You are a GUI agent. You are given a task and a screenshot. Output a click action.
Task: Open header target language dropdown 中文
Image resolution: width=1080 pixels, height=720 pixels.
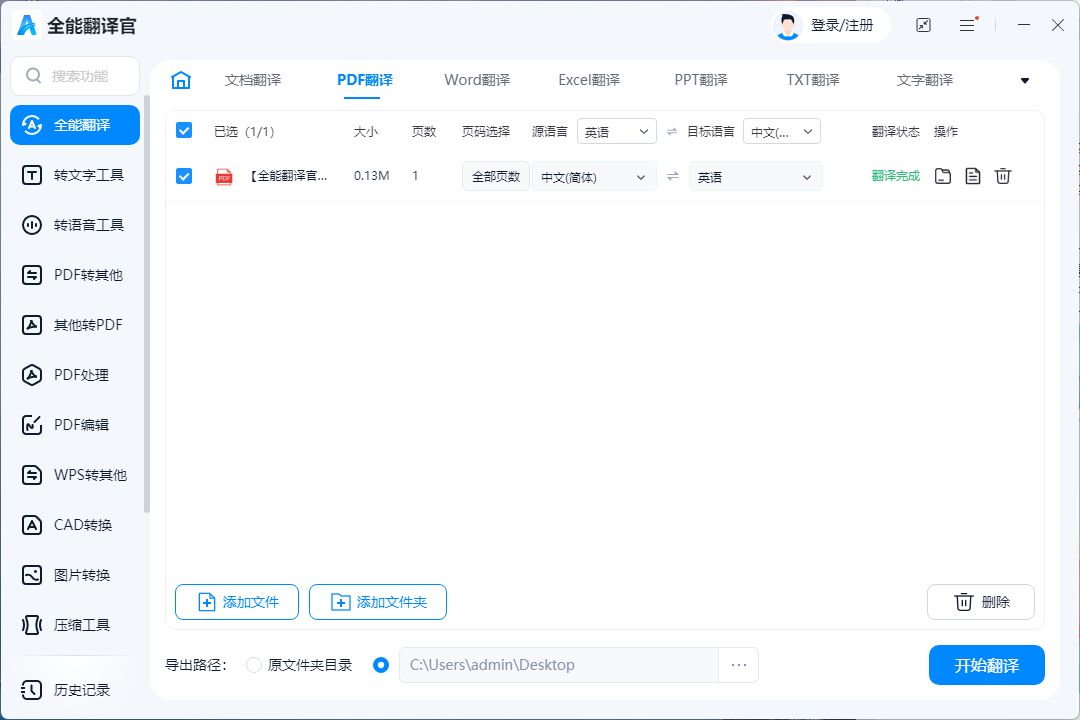[x=782, y=131]
